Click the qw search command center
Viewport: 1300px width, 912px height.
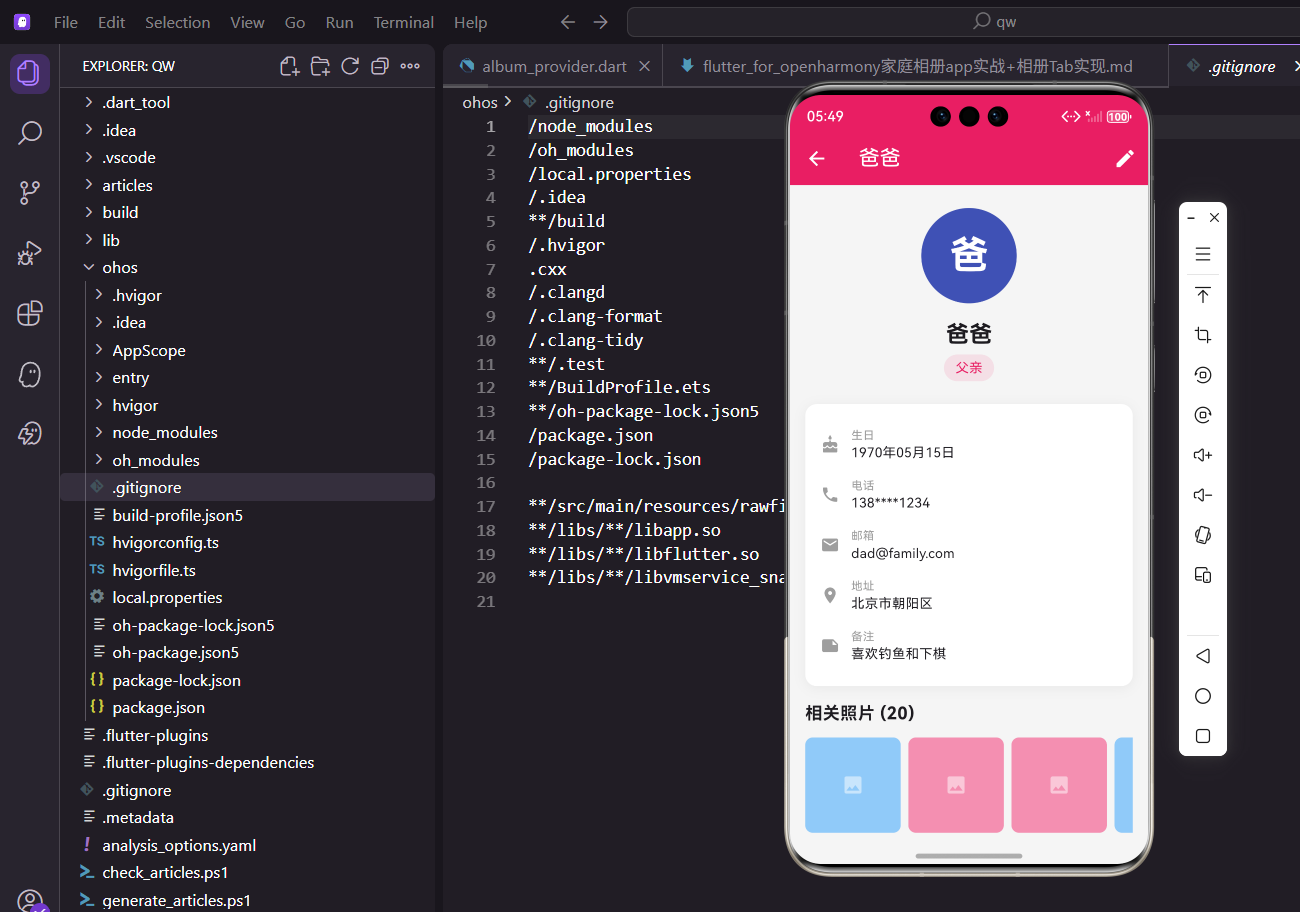coord(963,22)
